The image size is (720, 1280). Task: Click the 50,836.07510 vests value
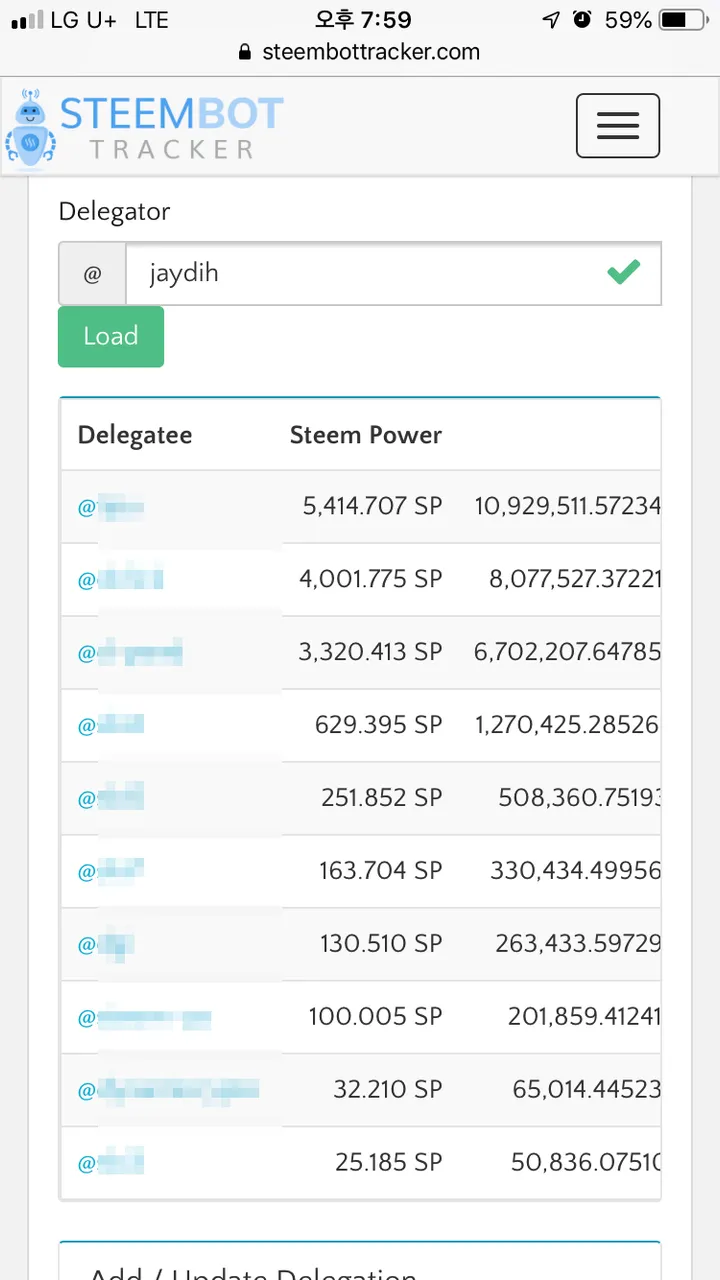click(585, 1162)
